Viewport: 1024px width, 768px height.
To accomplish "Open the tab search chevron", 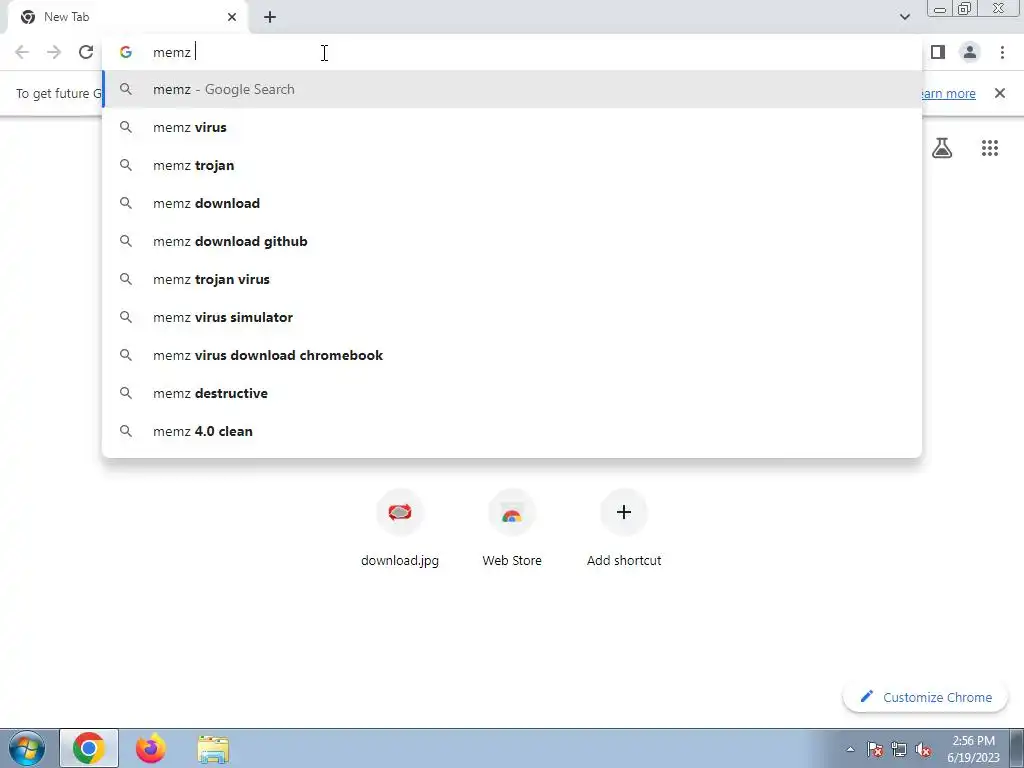I will 904,17.
